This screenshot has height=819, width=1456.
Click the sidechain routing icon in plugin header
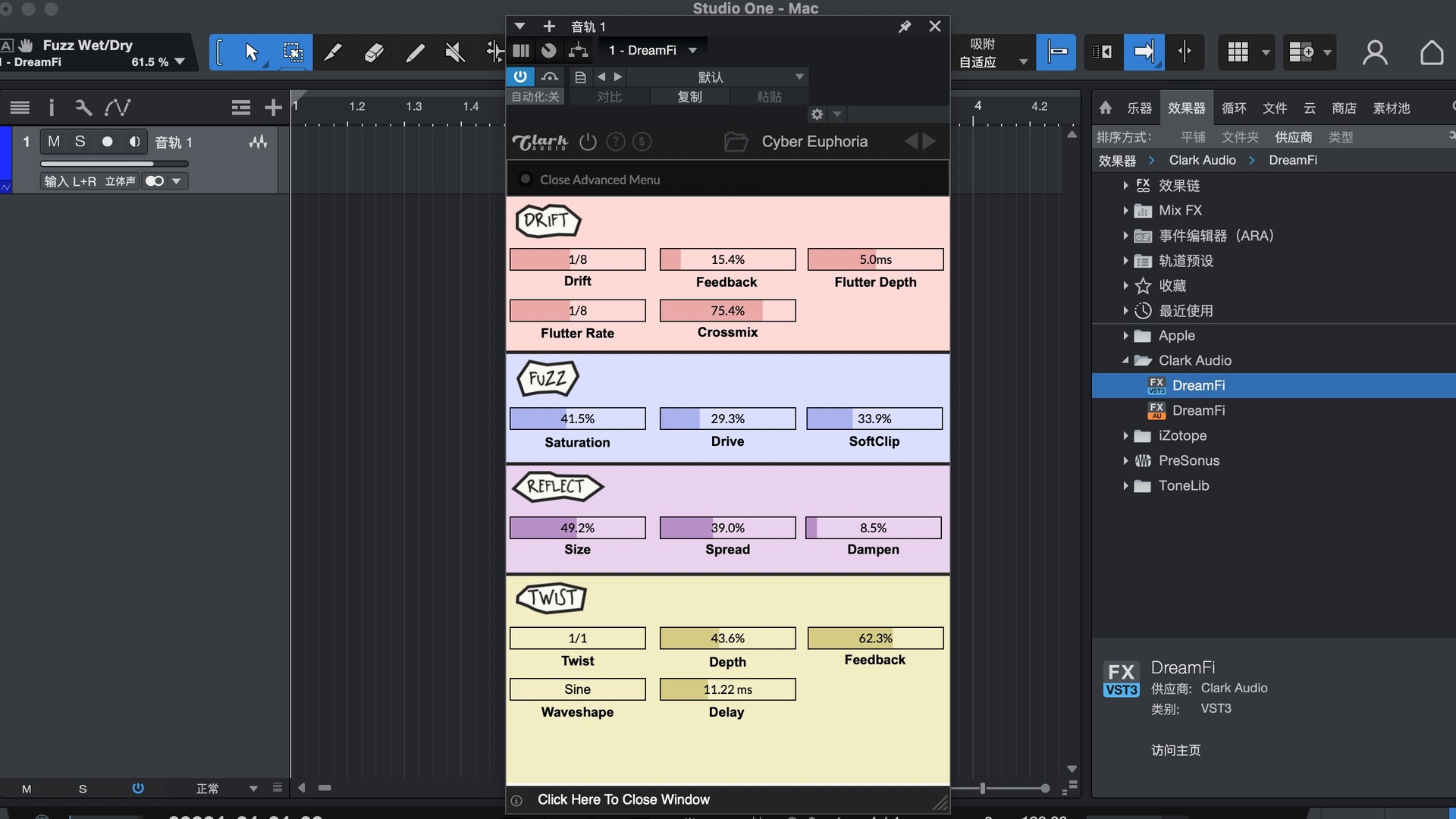click(578, 51)
